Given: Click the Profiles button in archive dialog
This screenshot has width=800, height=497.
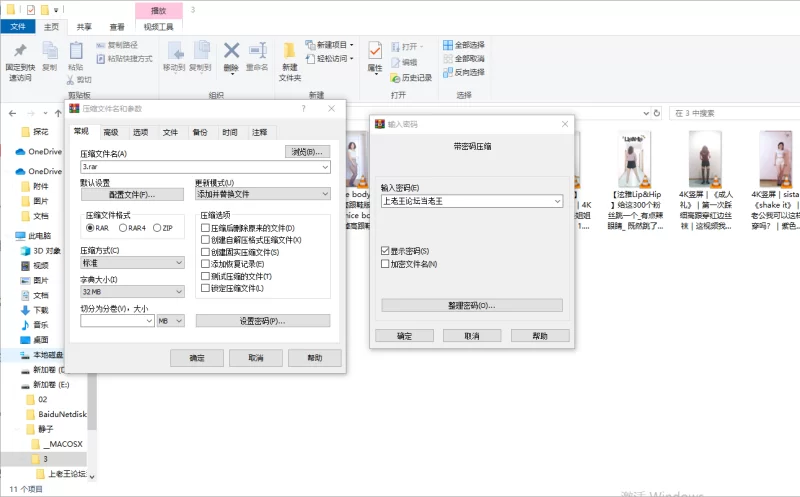Looking at the screenshot, I should (x=132, y=194).
